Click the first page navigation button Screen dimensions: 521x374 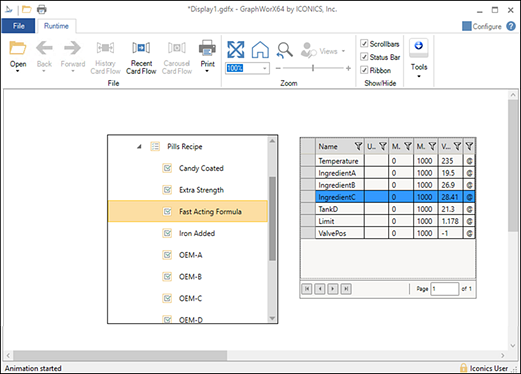[x=307, y=289]
